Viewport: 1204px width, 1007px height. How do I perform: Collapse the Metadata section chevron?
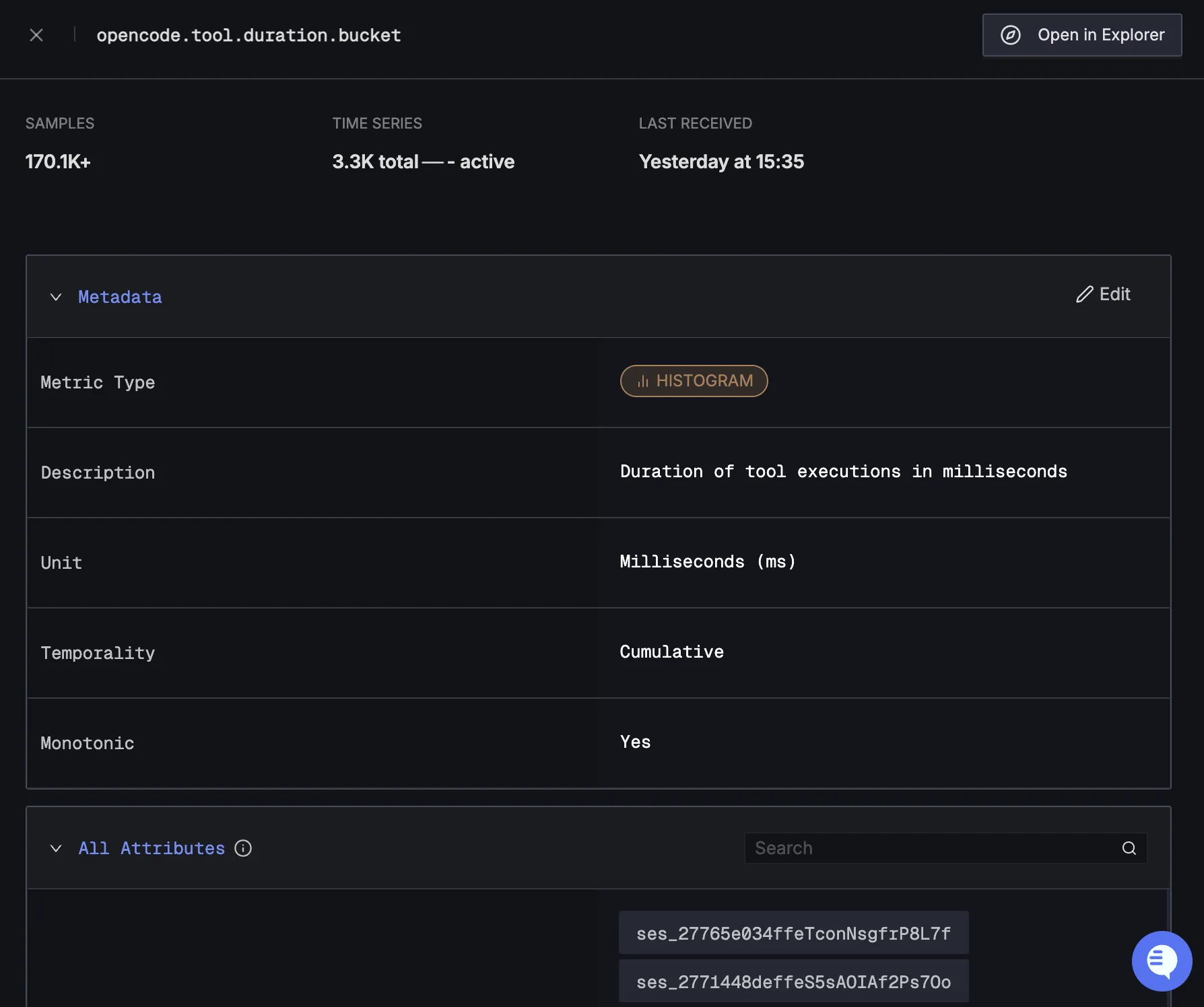56,297
